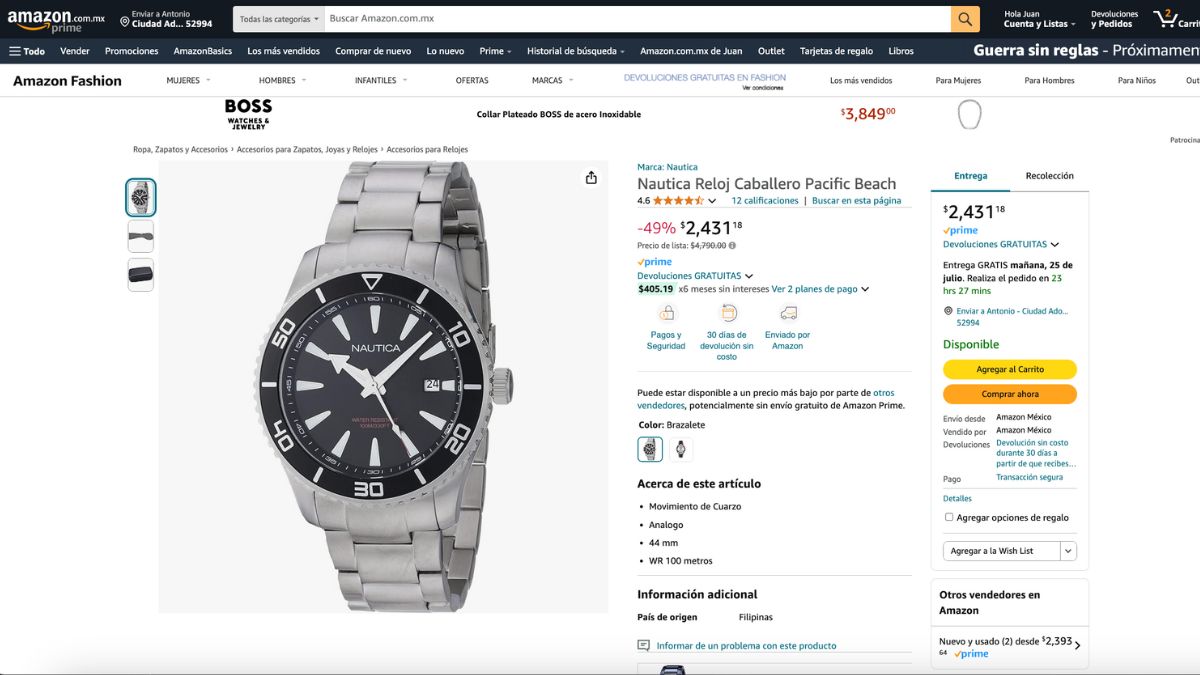This screenshot has height=675, width=1200.
Task: Expand Agregar a la Wish List arrow
Action: click(1068, 551)
